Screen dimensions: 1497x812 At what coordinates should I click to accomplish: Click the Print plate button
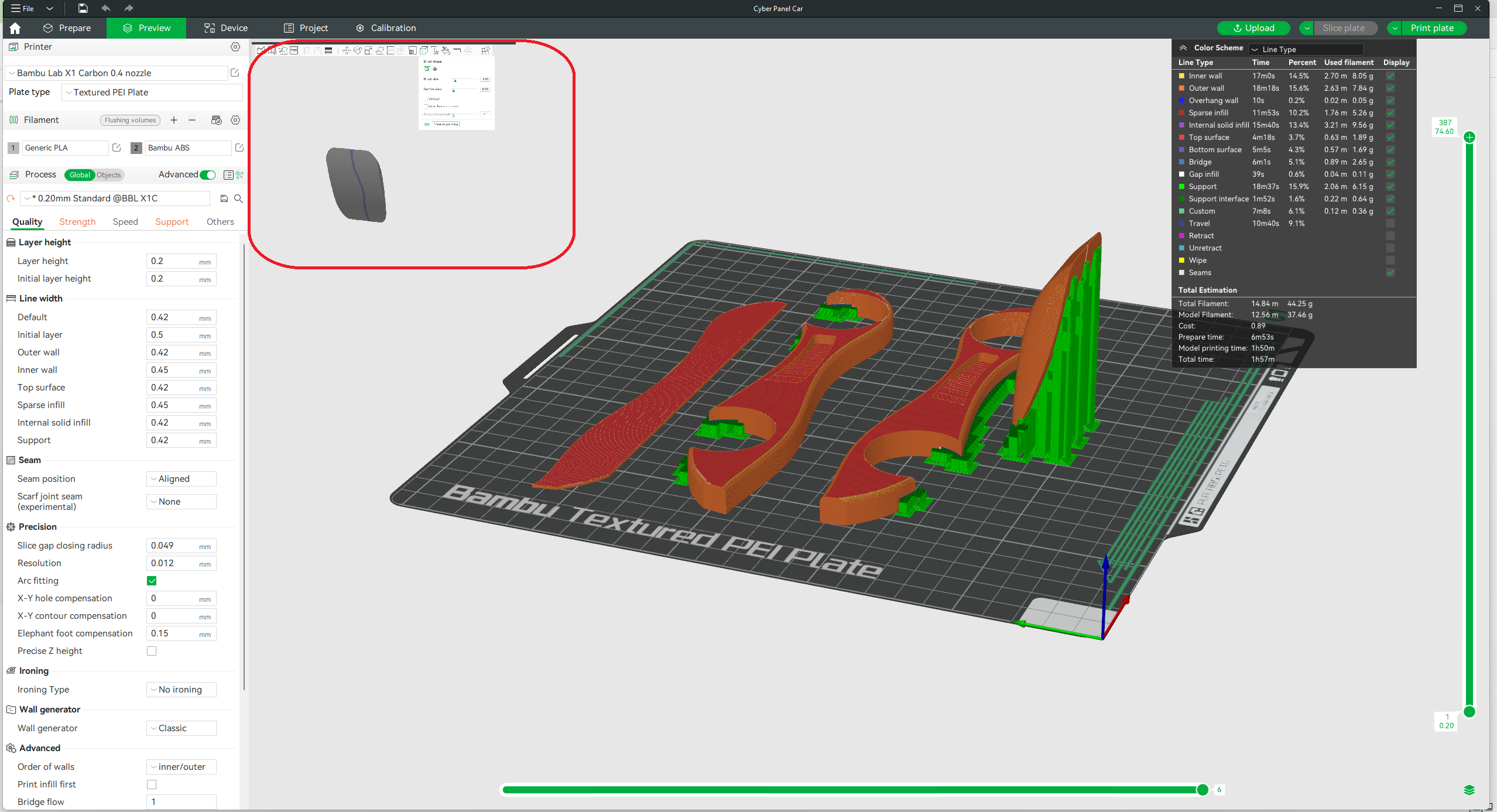pos(1431,28)
